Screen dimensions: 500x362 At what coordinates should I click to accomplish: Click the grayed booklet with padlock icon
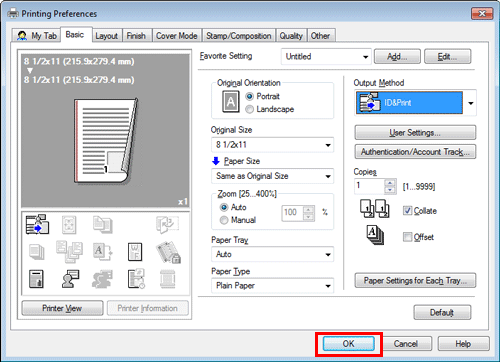168,252
